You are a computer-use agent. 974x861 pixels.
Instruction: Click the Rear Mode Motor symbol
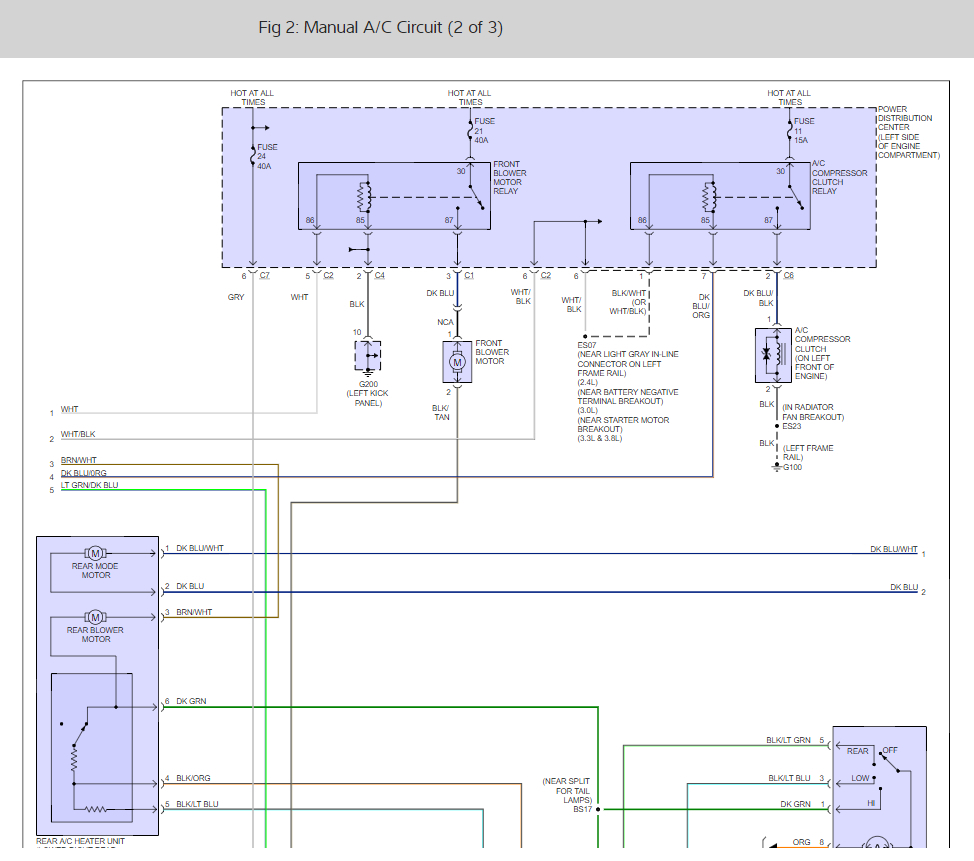[95, 553]
